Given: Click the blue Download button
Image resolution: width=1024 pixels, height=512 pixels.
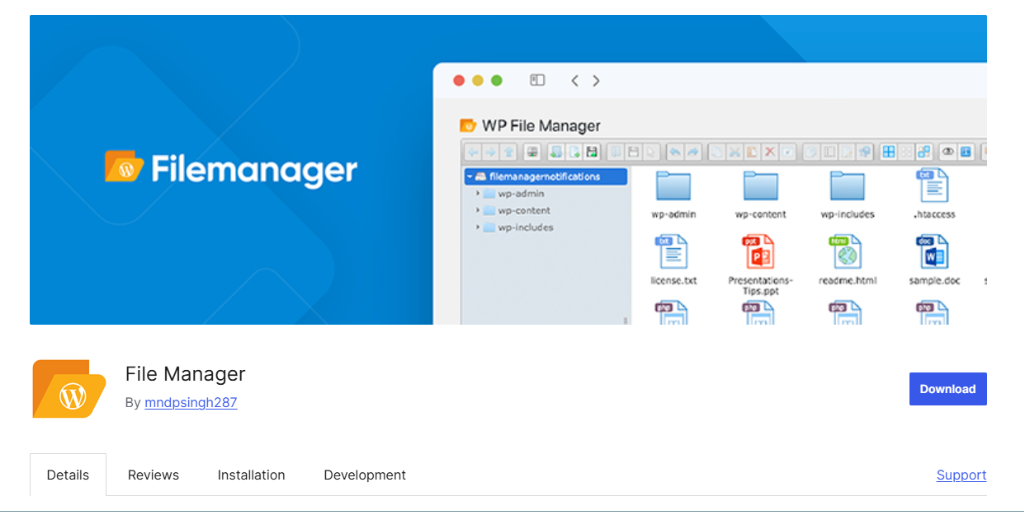Looking at the screenshot, I should [x=948, y=389].
